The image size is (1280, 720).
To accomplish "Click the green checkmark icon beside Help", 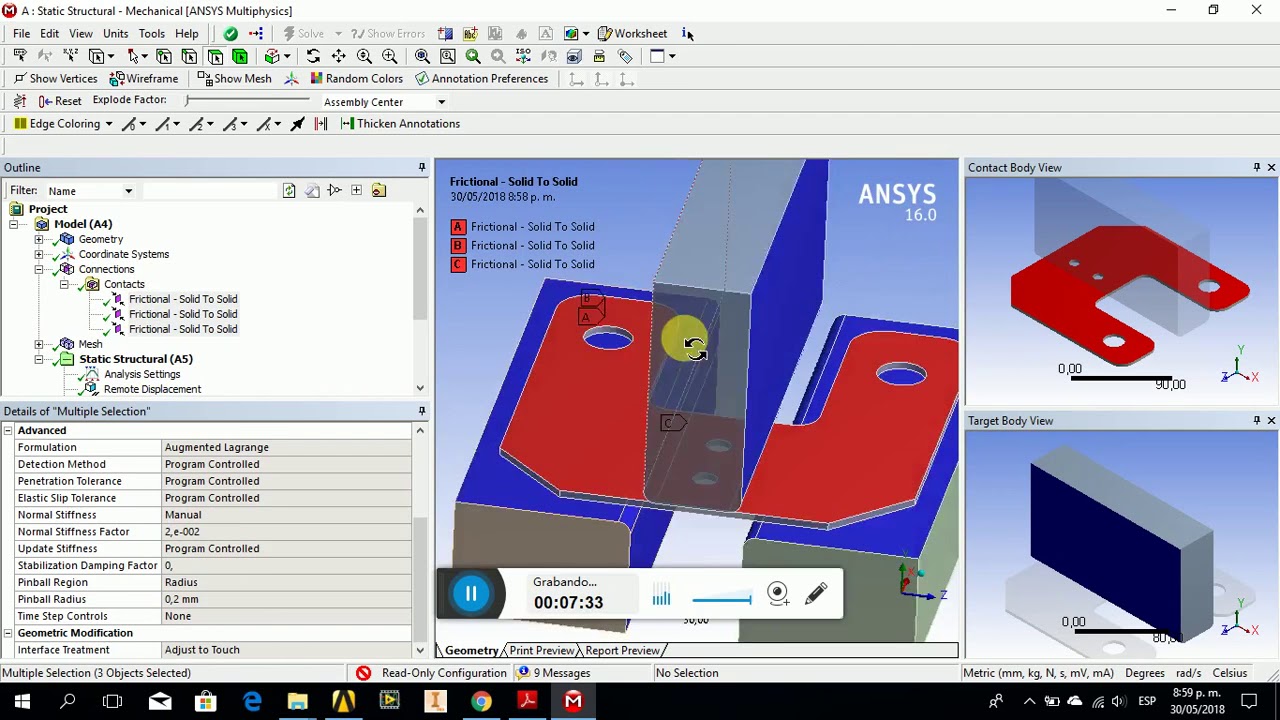I will point(230,33).
